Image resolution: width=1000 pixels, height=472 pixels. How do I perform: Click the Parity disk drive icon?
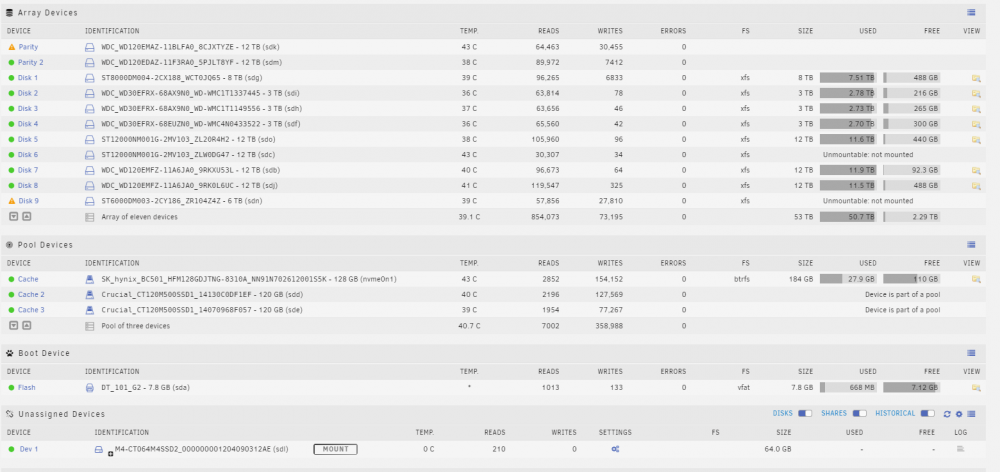click(89, 47)
